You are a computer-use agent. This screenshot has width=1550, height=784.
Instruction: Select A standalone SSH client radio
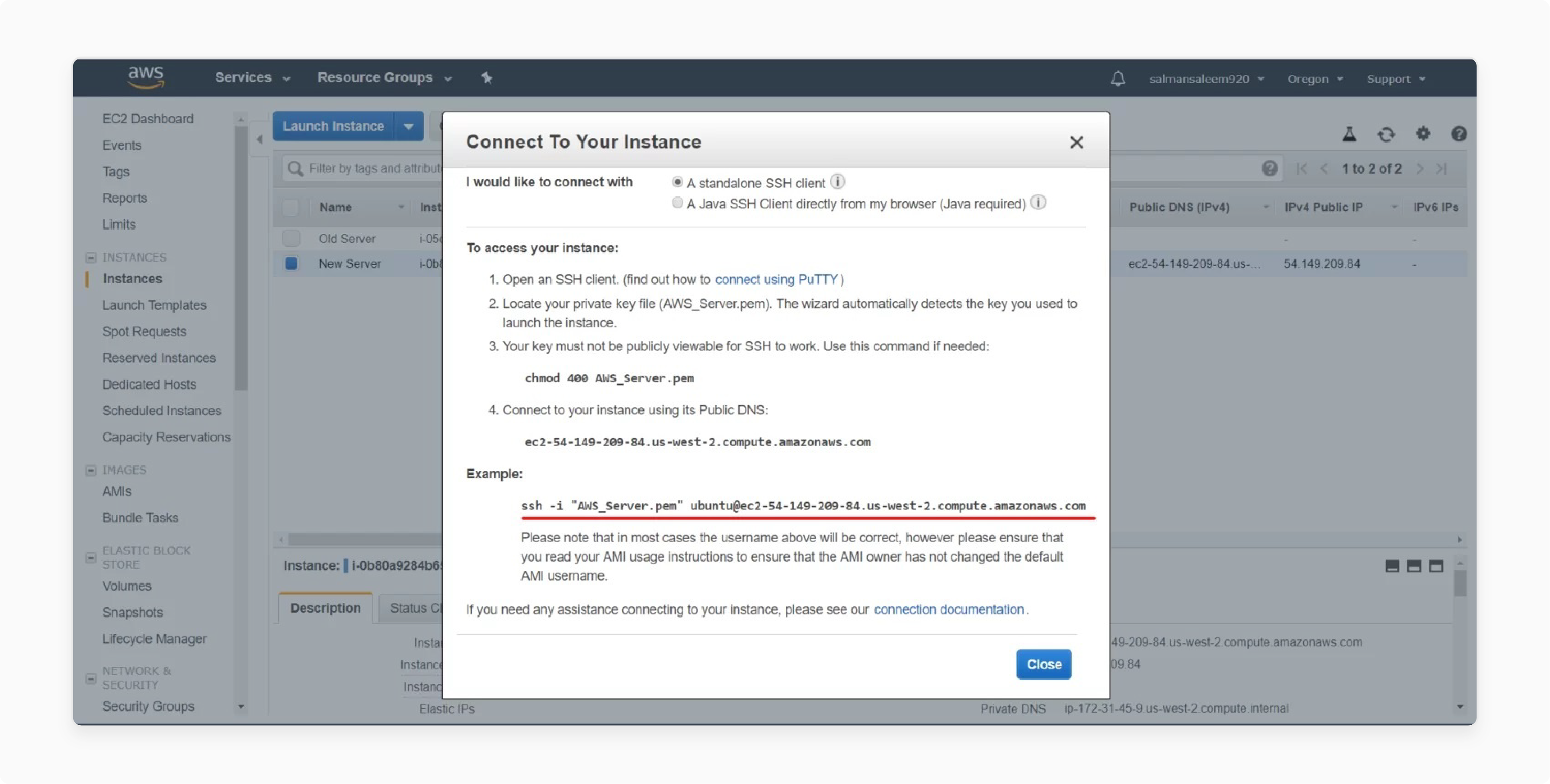pos(678,182)
